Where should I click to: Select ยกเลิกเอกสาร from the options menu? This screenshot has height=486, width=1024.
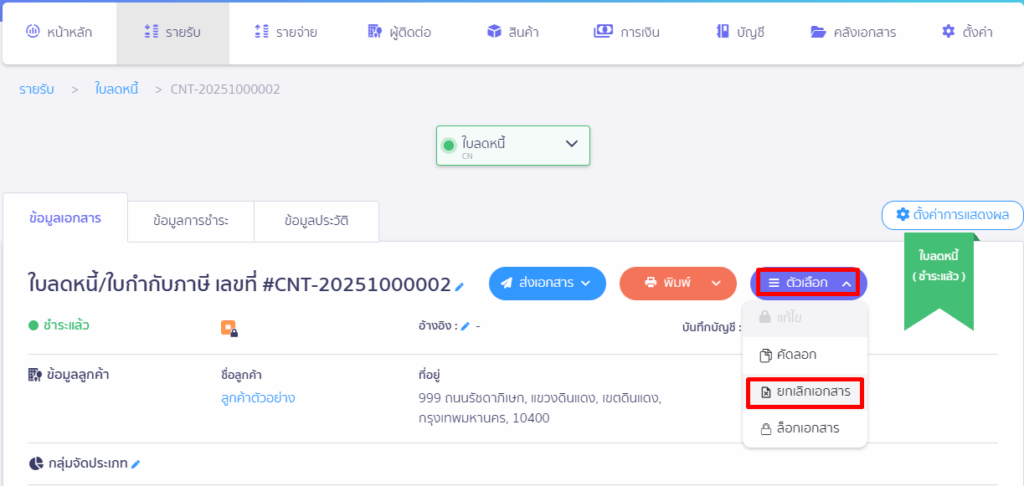click(x=804, y=392)
